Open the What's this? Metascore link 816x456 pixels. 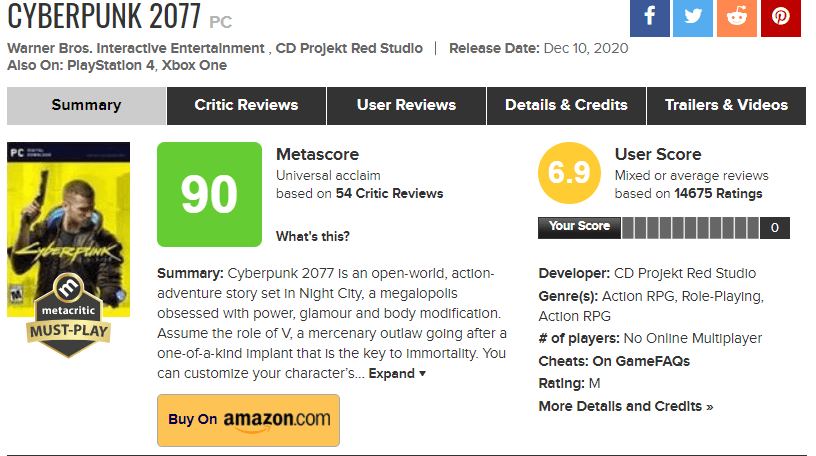[313, 236]
